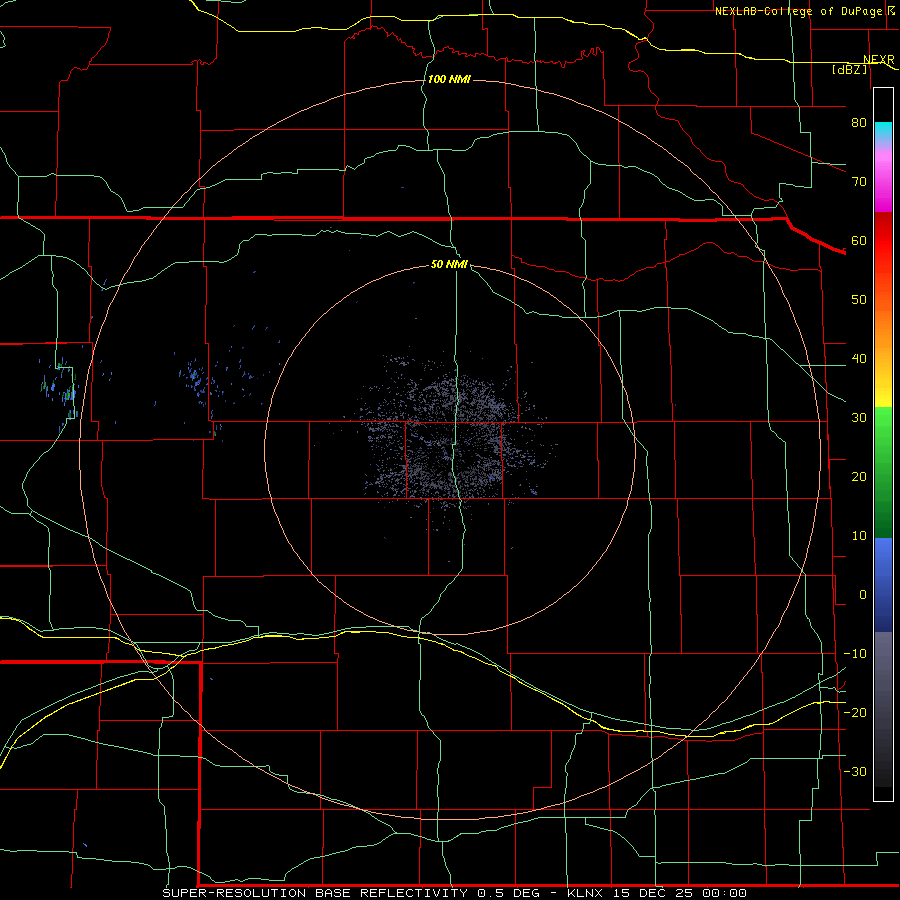
Task: Select the "40" value on the dBZ scale
Action: (859, 359)
